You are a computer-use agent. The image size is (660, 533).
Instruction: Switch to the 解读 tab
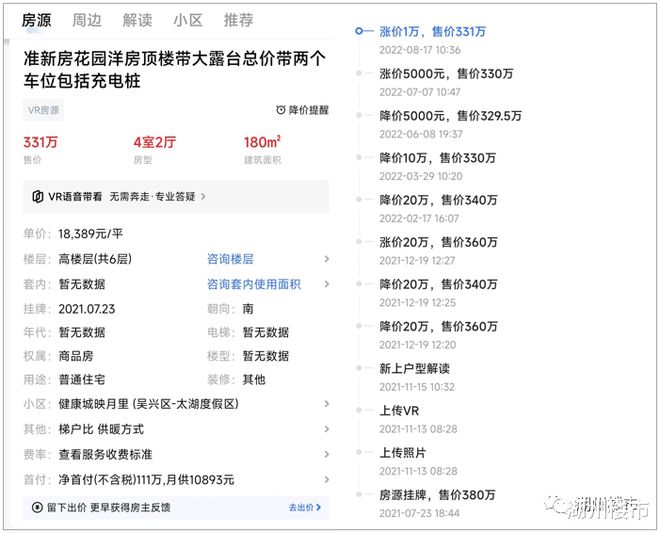tap(138, 20)
